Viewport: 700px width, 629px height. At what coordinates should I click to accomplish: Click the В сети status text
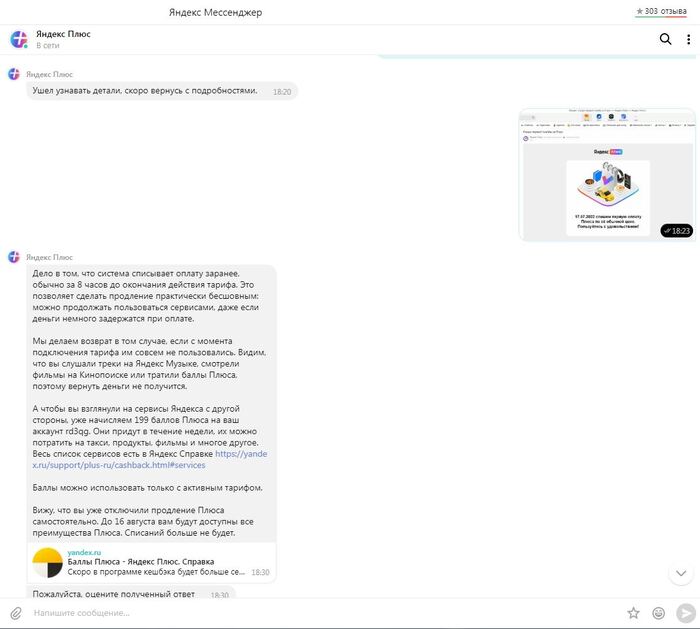click(48, 46)
